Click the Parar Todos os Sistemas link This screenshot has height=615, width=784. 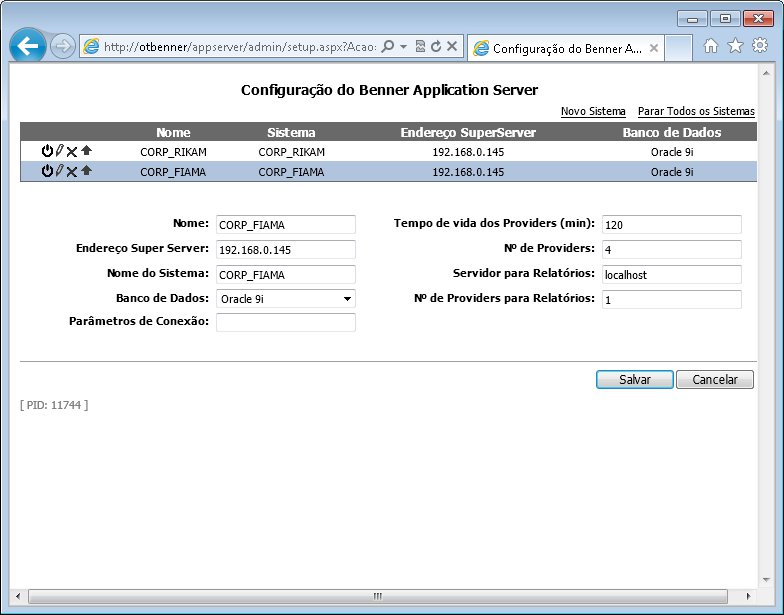696,111
